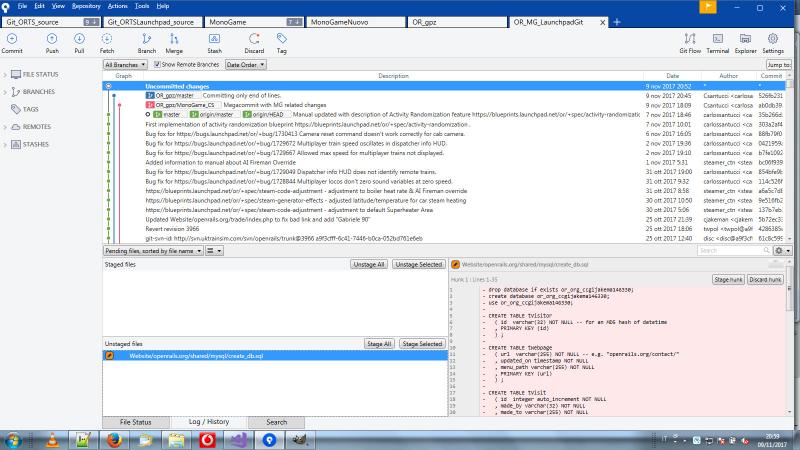Screen dimensions: 800x450
Task: Select the unstaged create_db.sql file
Action: tap(275, 356)
